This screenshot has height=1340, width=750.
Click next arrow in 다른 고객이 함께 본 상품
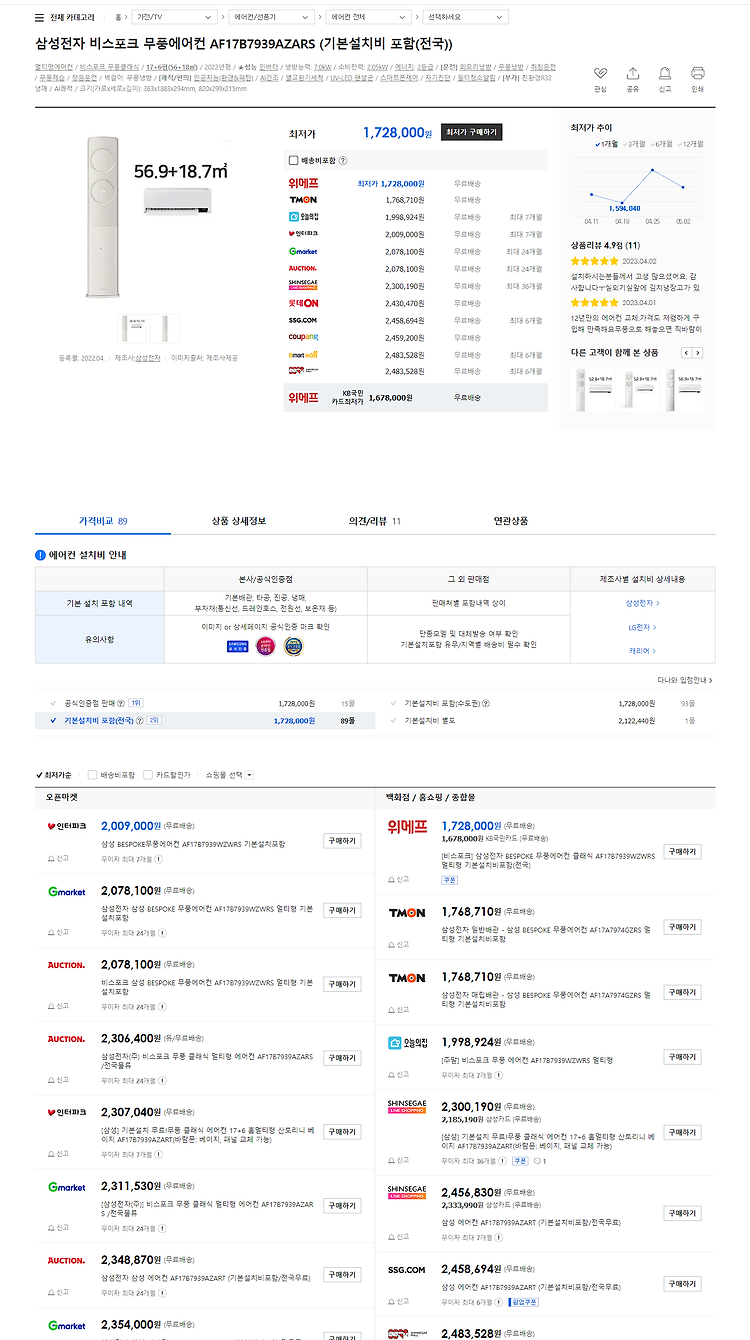(698, 353)
